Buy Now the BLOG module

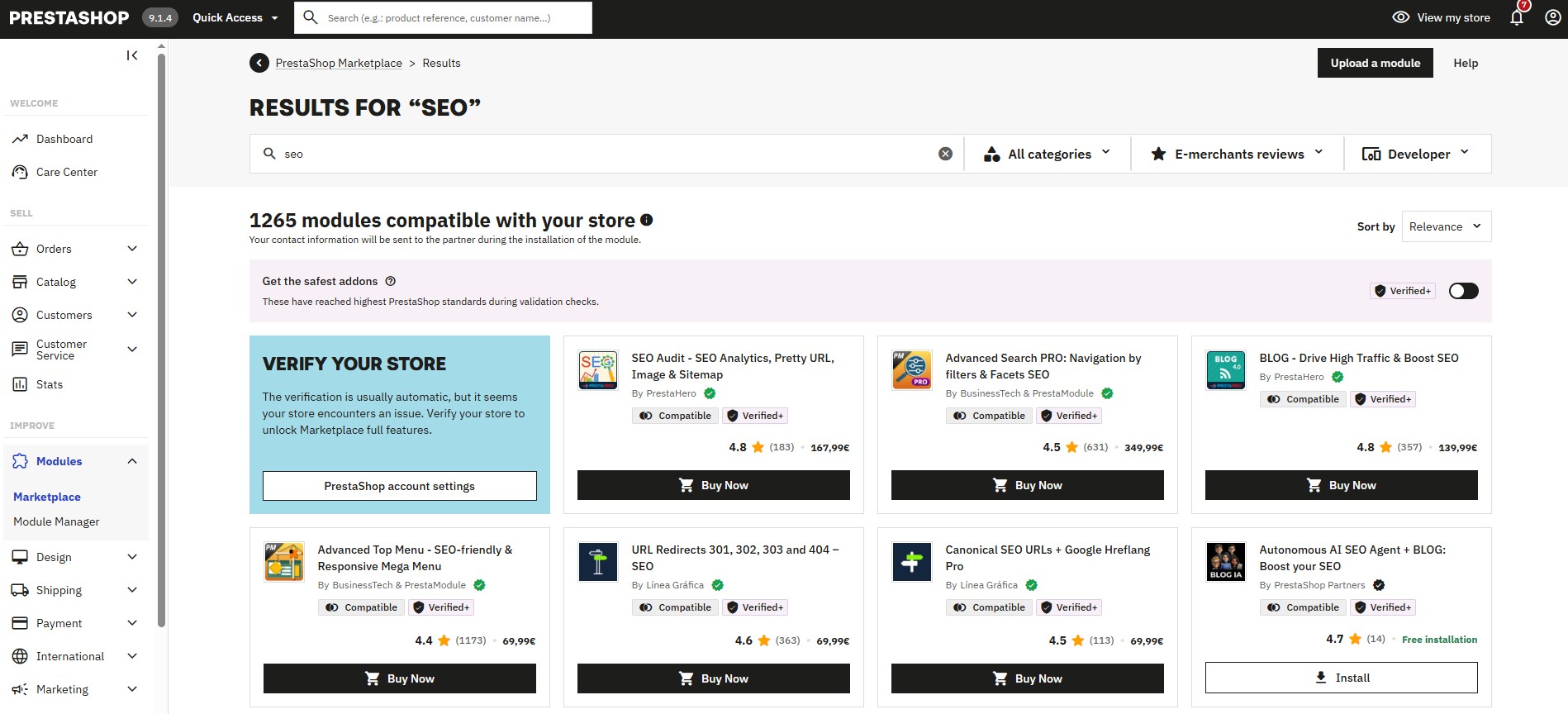point(1342,485)
